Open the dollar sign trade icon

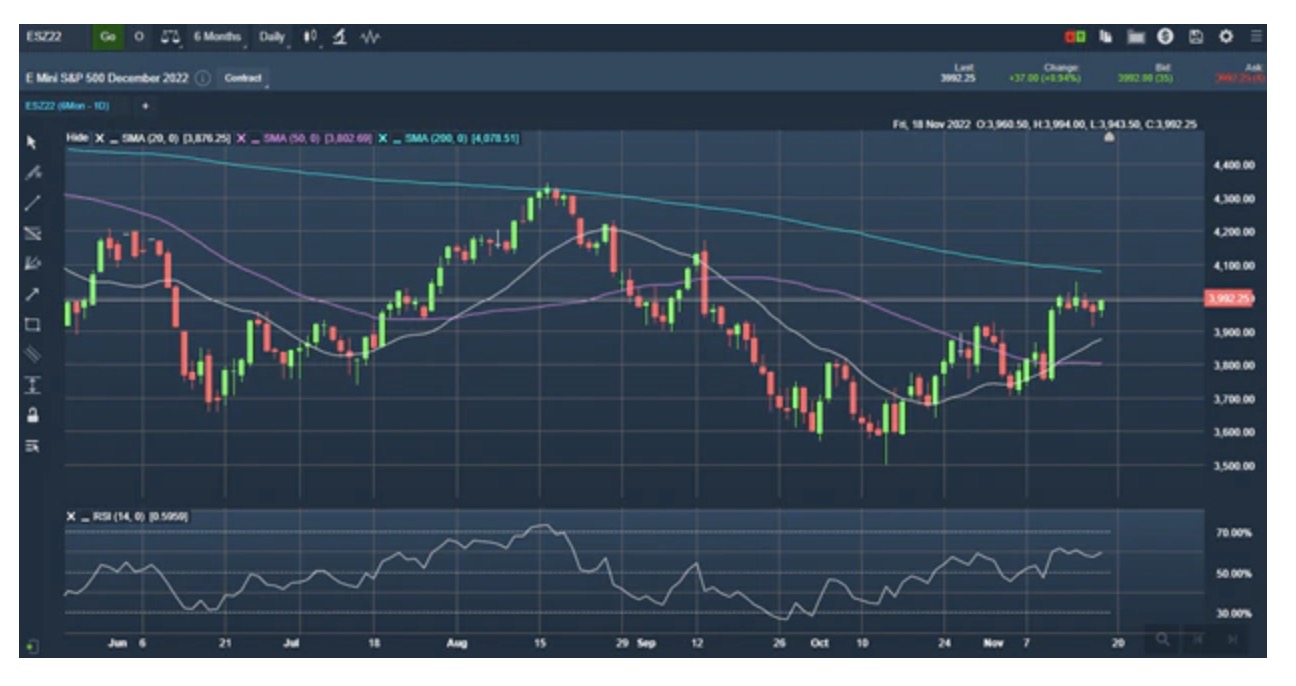[1165, 37]
